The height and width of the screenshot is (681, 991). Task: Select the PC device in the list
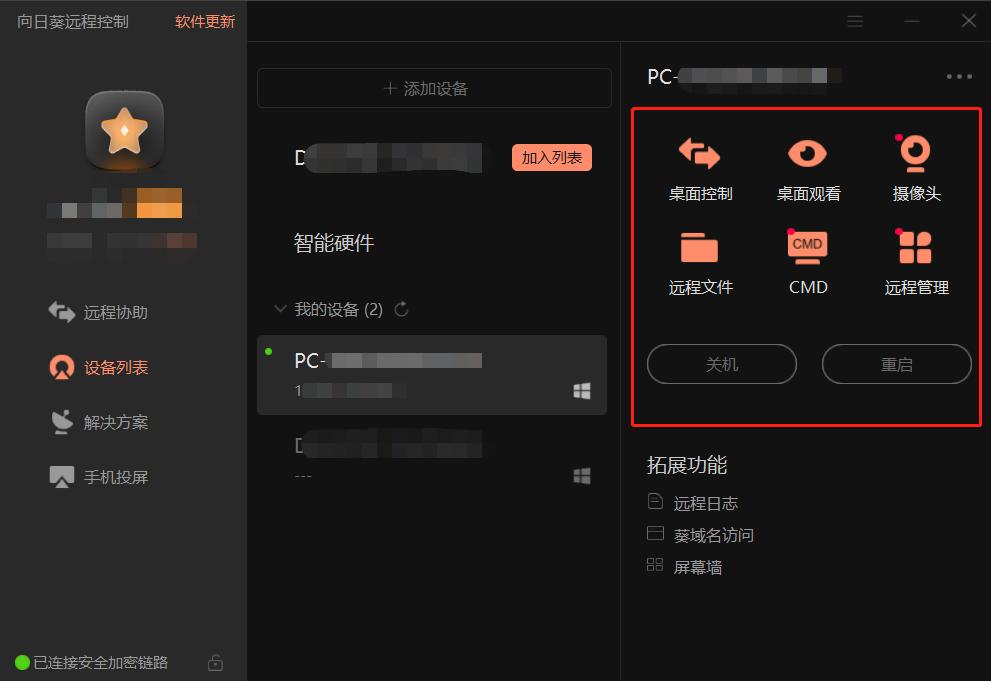pyautogui.click(x=420, y=374)
